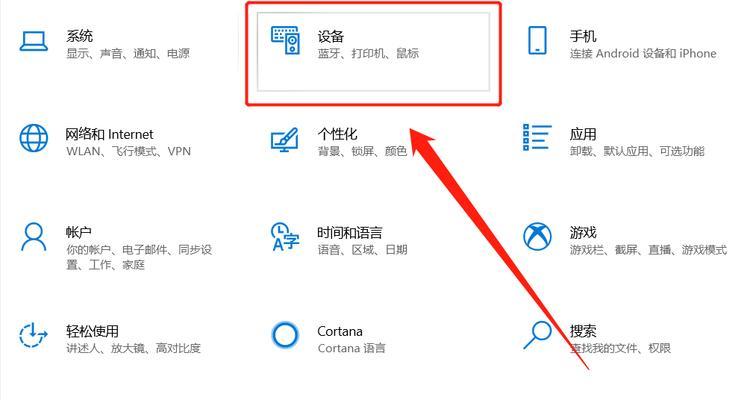
Task: Click the Ease of Access icon
Action: click(x=33, y=335)
